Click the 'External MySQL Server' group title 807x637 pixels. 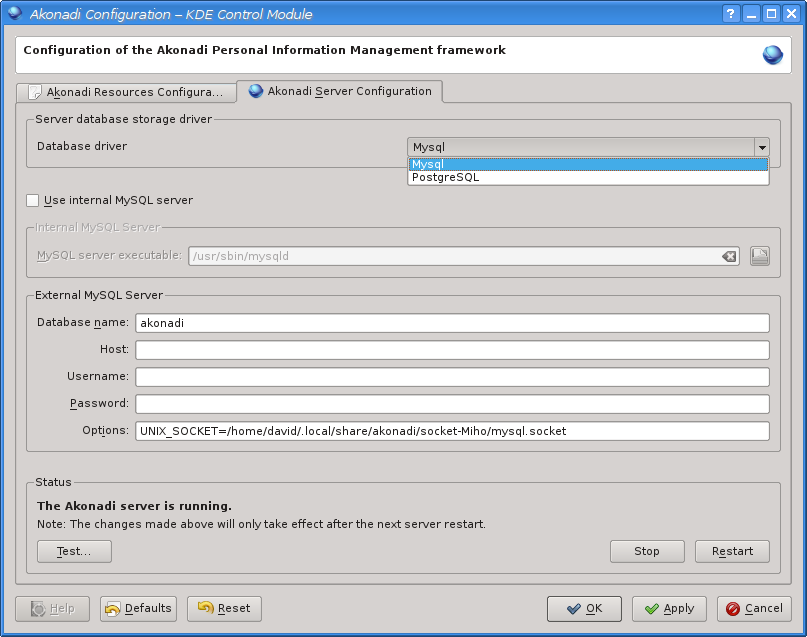pos(99,295)
